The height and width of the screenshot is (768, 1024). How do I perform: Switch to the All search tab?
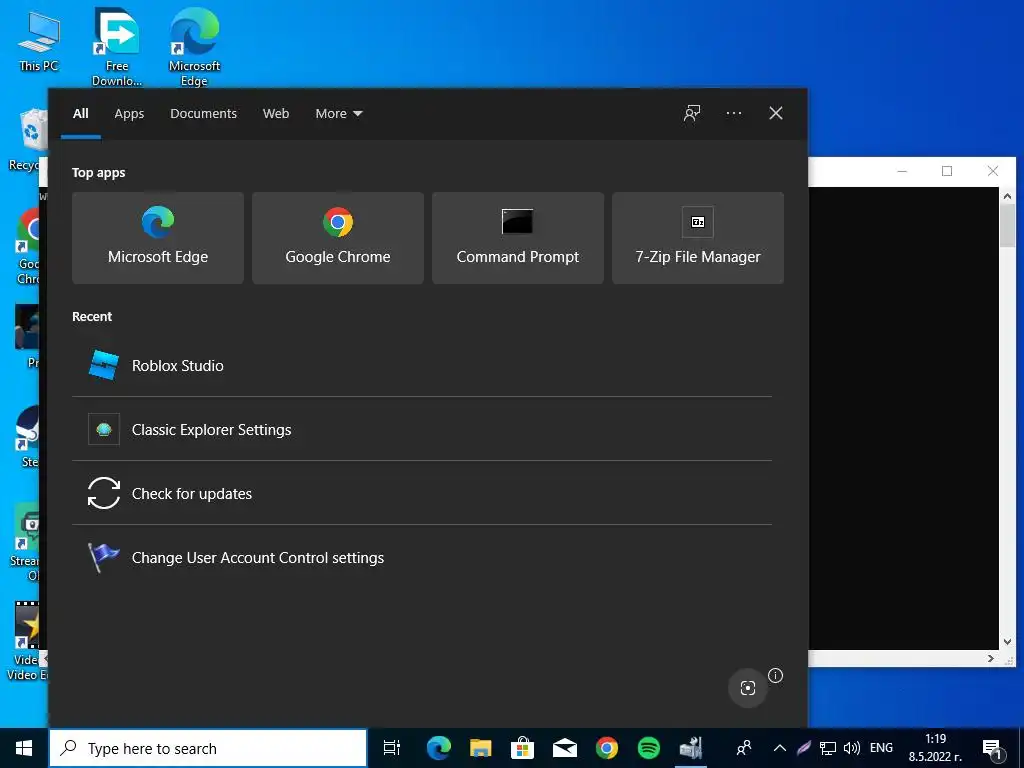coord(80,114)
